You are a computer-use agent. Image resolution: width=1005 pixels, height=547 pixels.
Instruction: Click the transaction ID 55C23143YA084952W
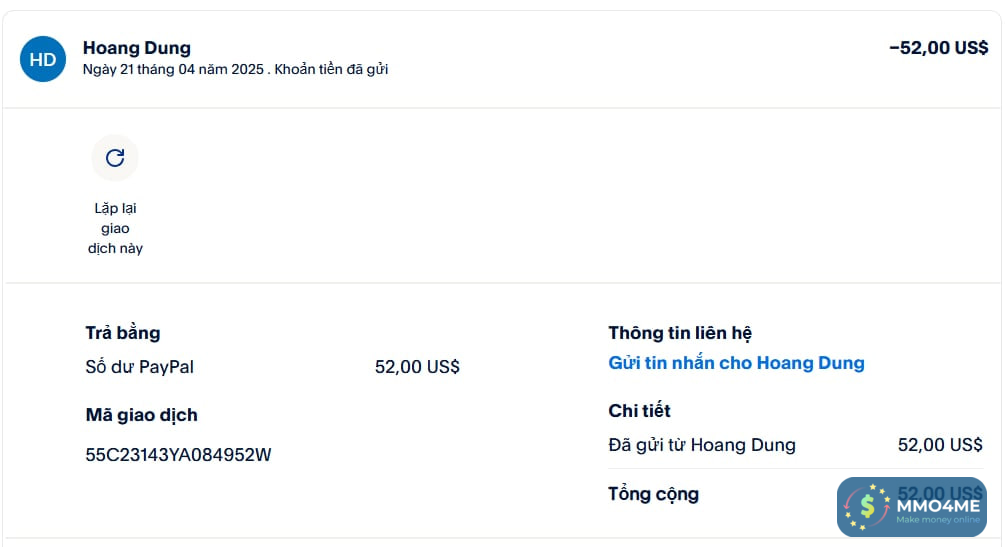tap(178, 455)
